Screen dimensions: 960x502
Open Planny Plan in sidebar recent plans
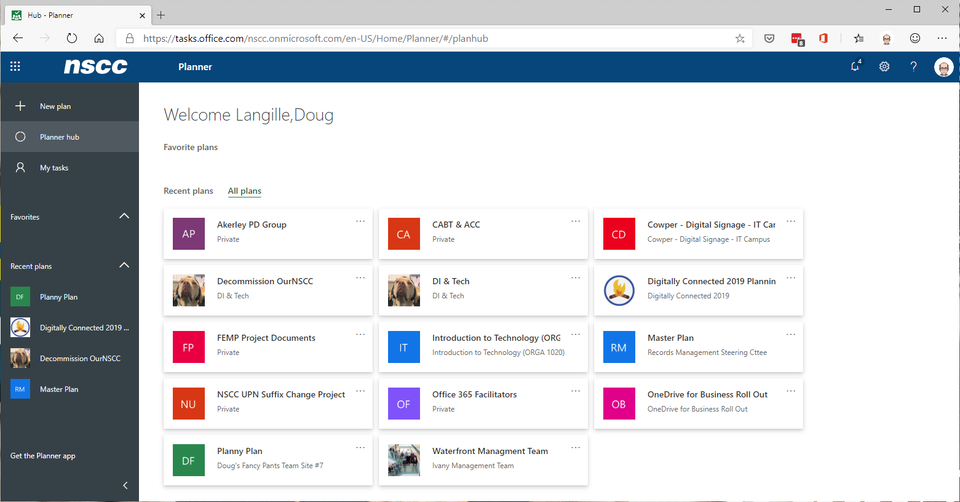(x=58, y=297)
